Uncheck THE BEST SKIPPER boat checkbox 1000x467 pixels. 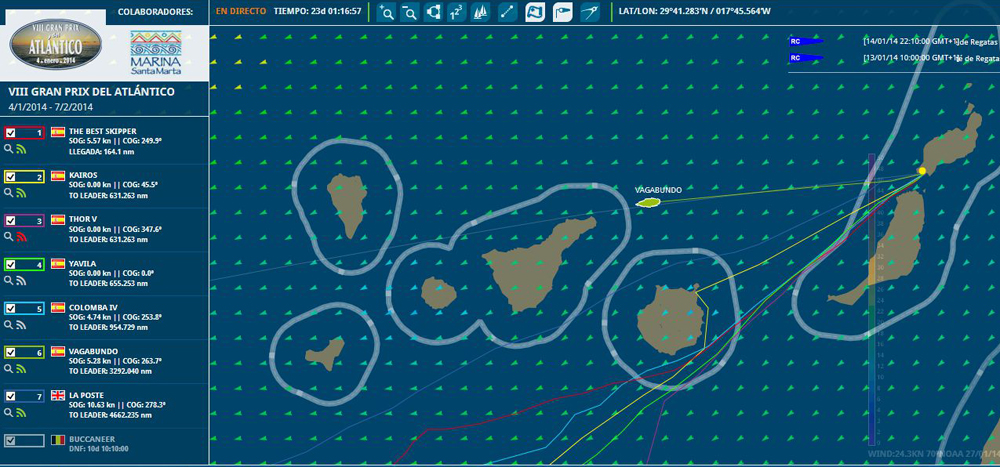[x=10, y=133]
